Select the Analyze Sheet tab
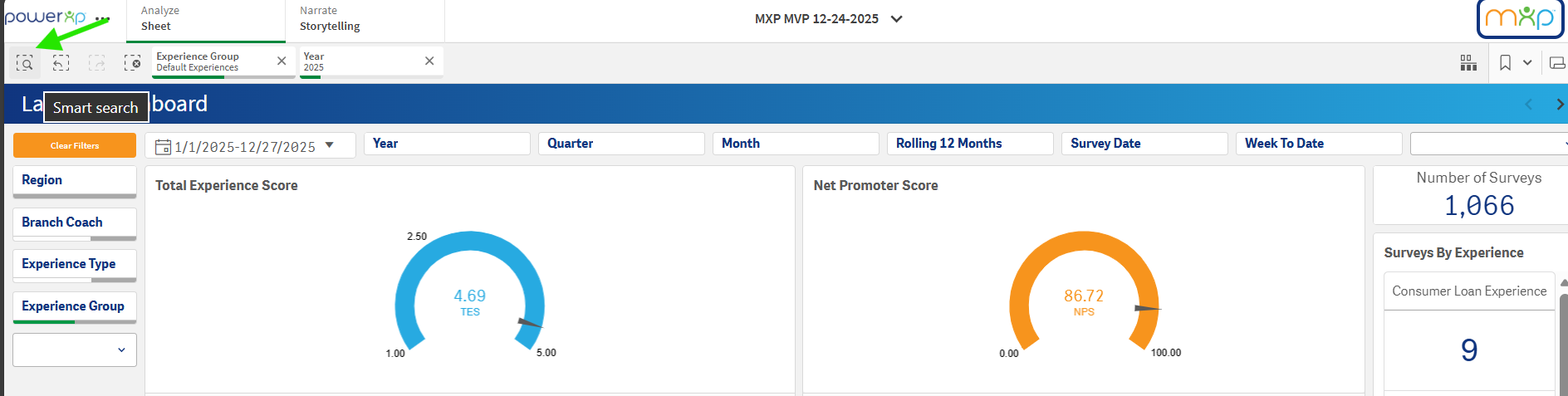This screenshot has height=396, width=1568. (x=205, y=20)
